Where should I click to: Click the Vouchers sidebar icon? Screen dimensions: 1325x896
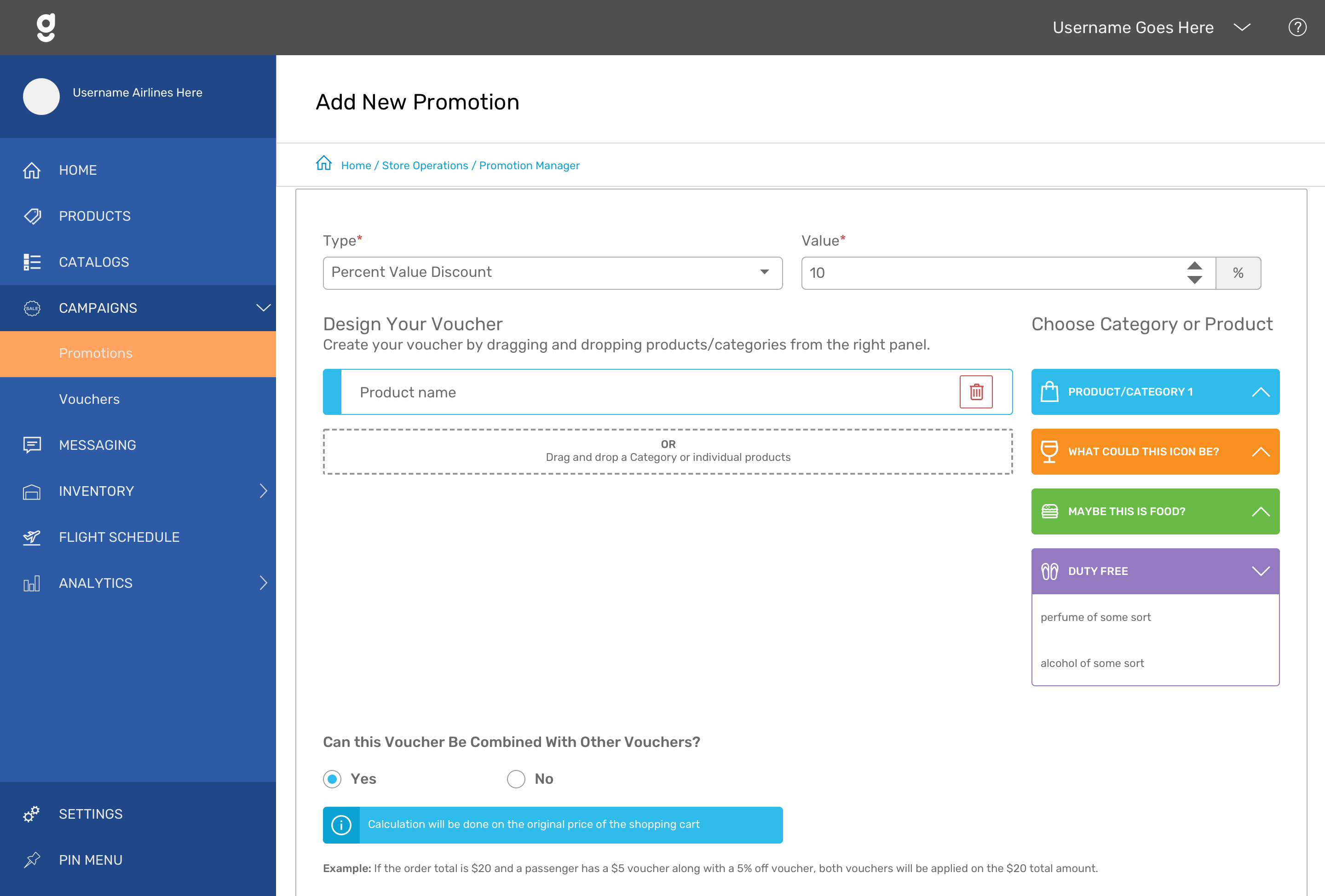(89, 399)
